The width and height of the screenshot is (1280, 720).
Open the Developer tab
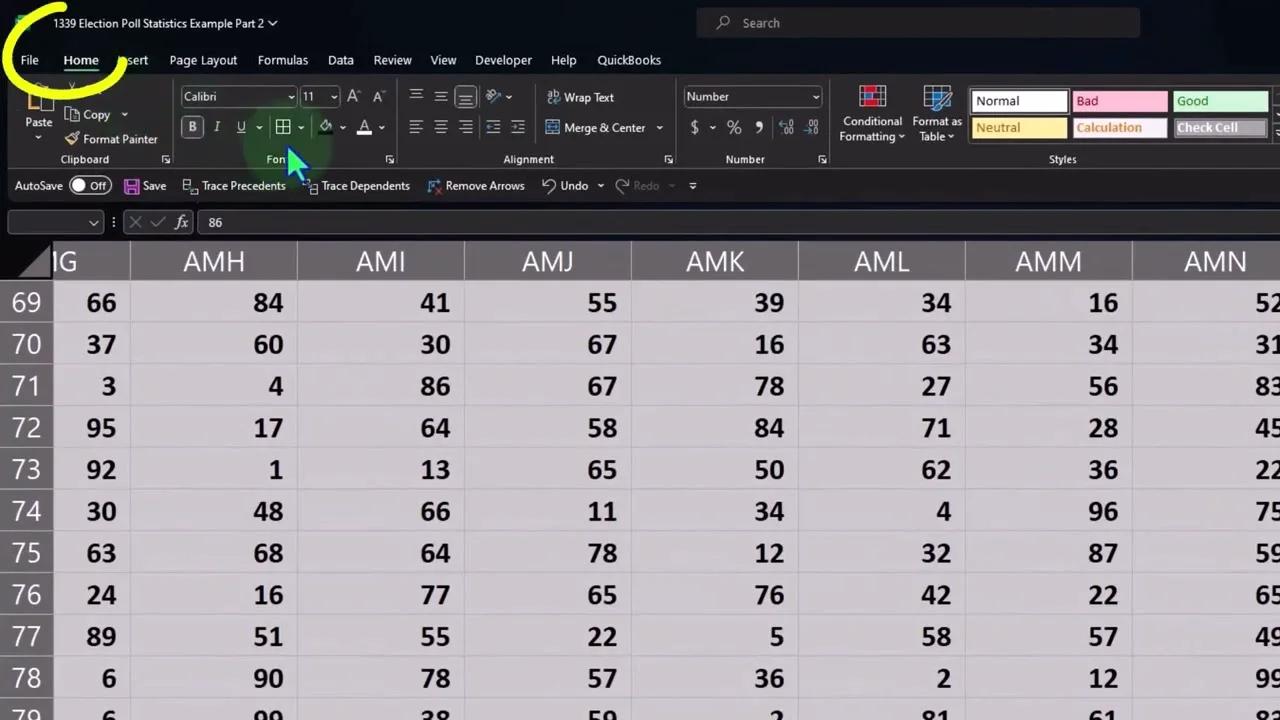503,60
